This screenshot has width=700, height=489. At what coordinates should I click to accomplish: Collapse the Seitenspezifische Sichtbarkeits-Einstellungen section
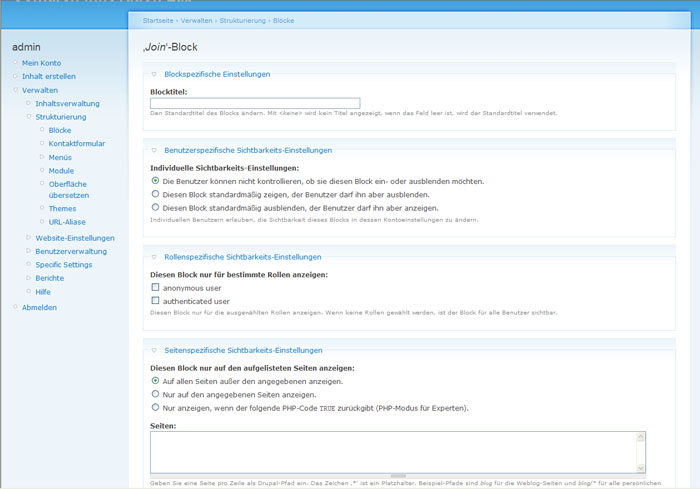coord(243,351)
